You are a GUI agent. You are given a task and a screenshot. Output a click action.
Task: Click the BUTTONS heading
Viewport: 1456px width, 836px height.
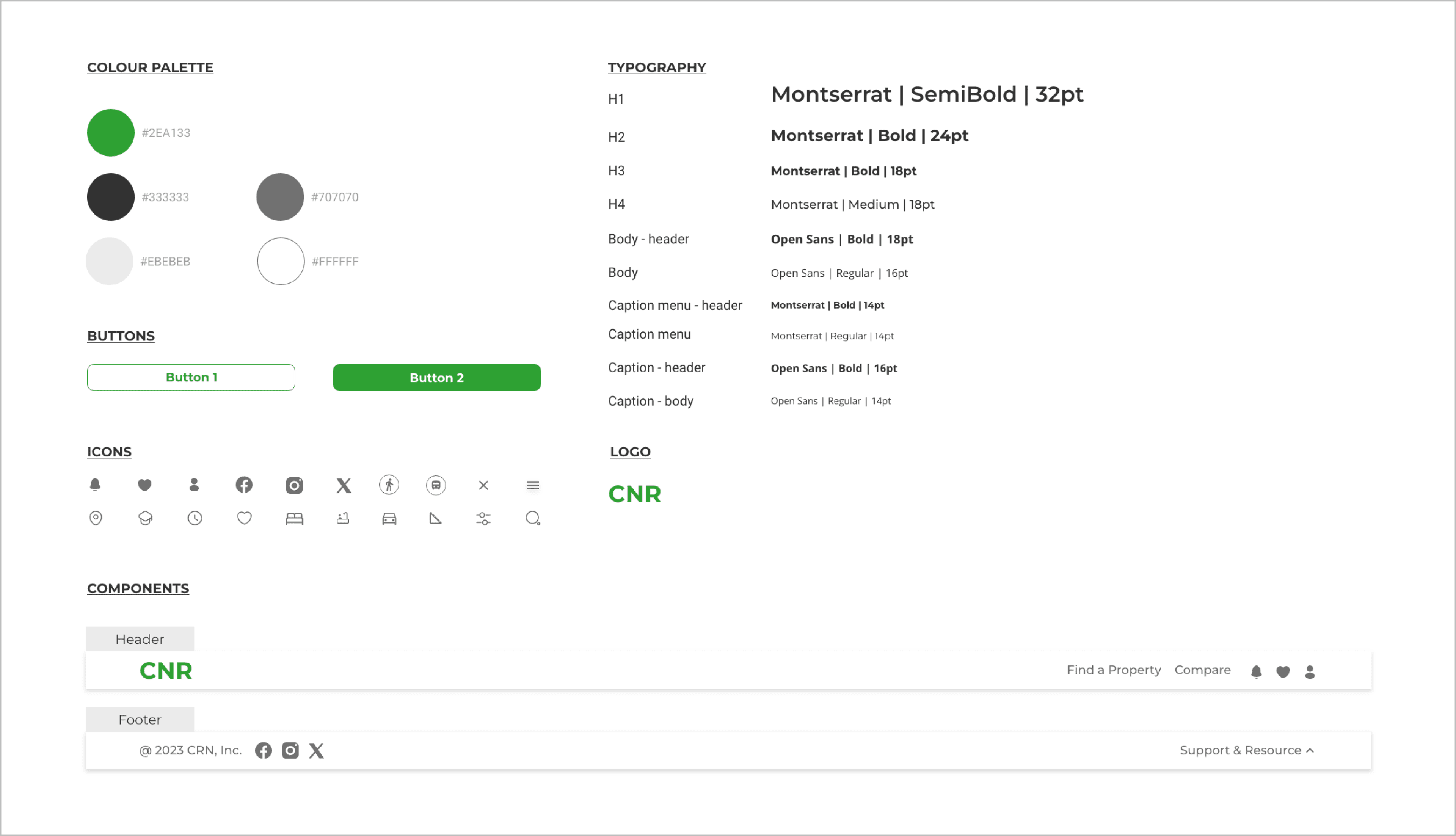pyautogui.click(x=121, y=336)
